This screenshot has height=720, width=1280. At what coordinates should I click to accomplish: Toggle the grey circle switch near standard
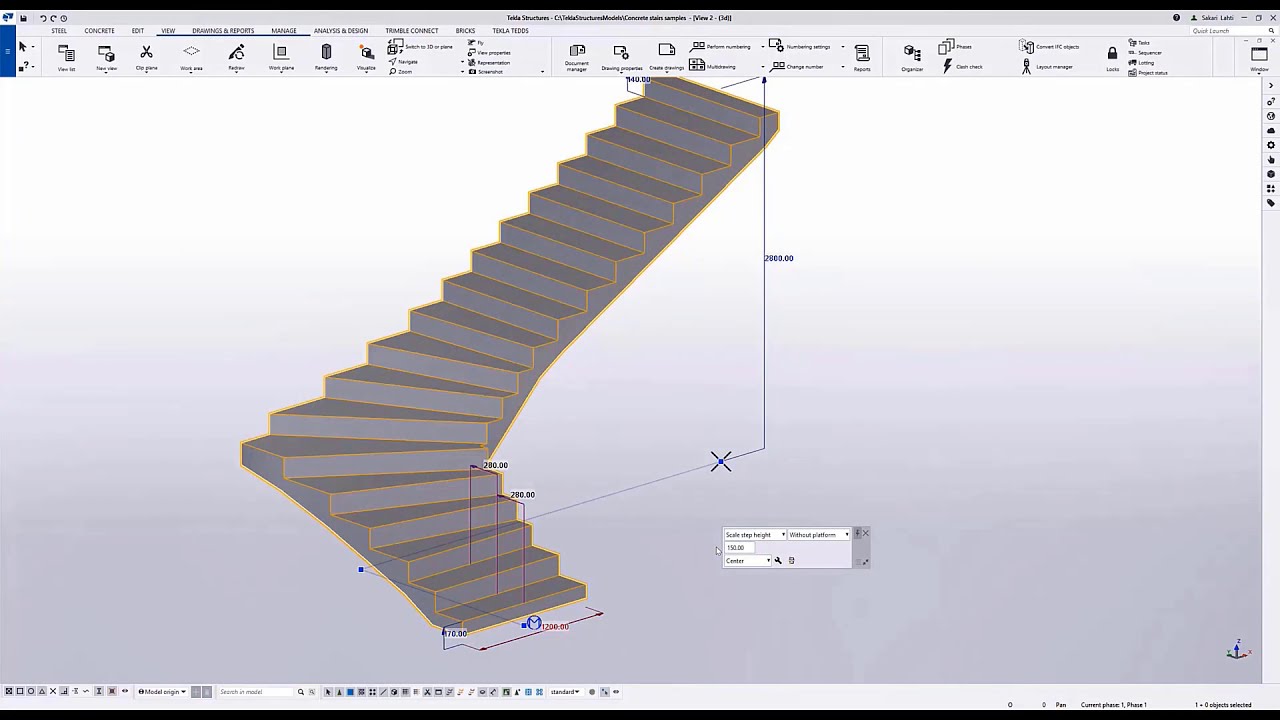pyautogui.click(x=592, y=692)
